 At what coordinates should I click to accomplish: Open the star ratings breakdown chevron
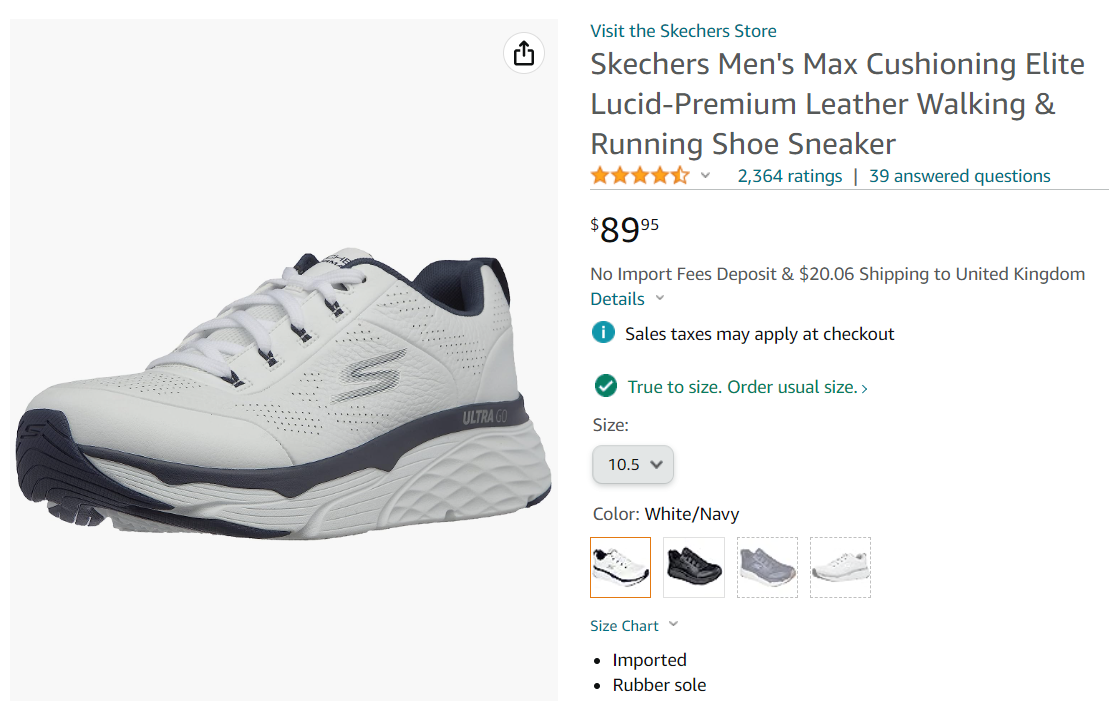[x=705, y=176]
